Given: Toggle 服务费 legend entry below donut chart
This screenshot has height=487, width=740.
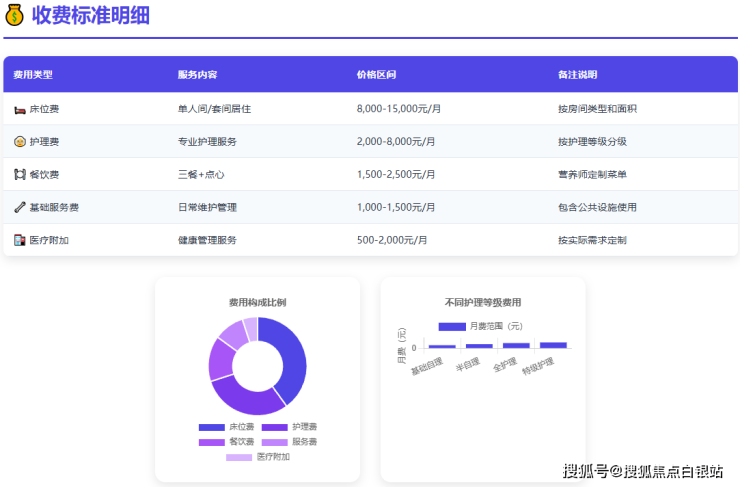Looking at the screenshot, I should [x=289, y=442].
